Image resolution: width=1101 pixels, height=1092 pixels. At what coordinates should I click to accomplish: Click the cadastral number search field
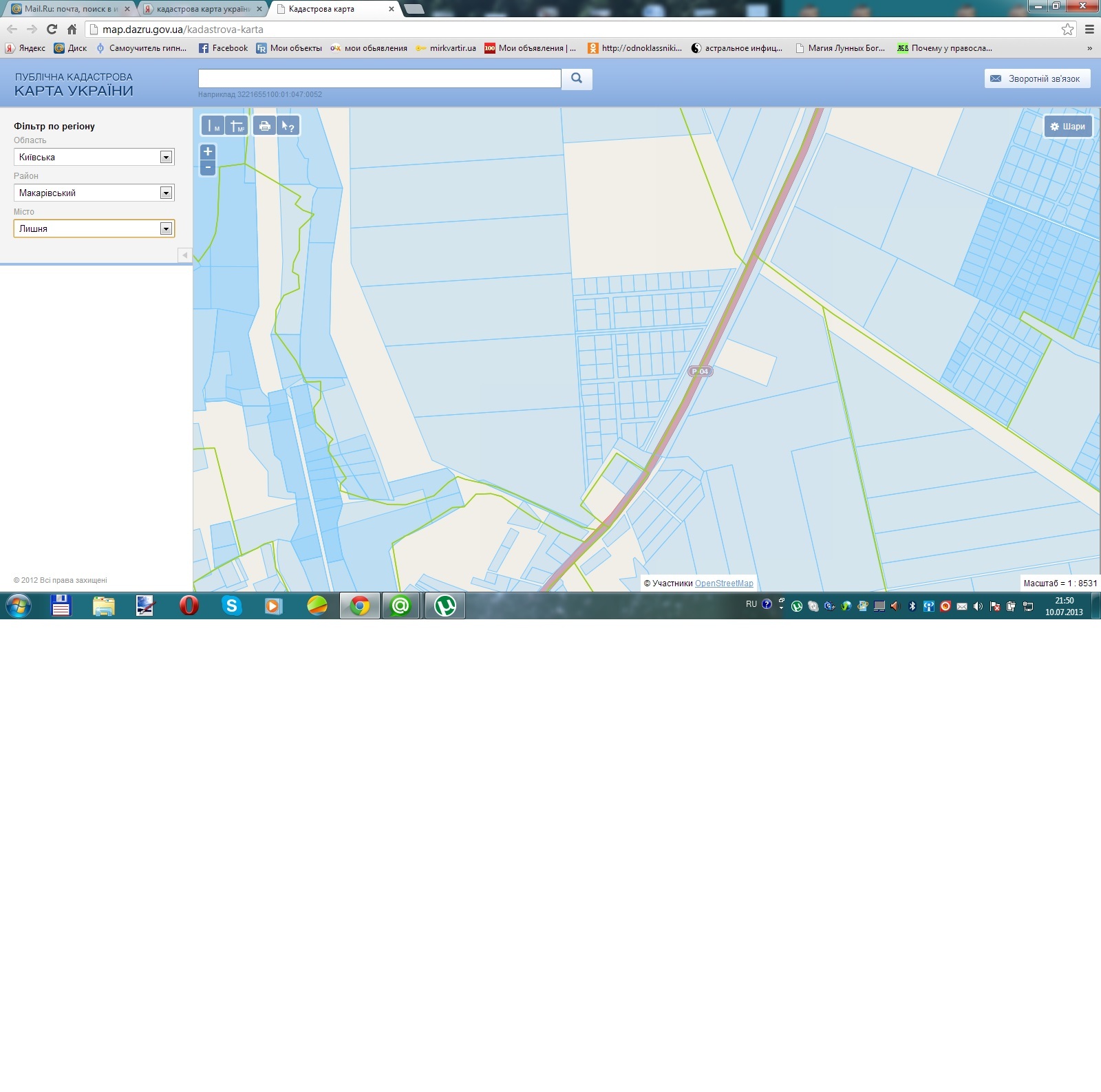379,78
